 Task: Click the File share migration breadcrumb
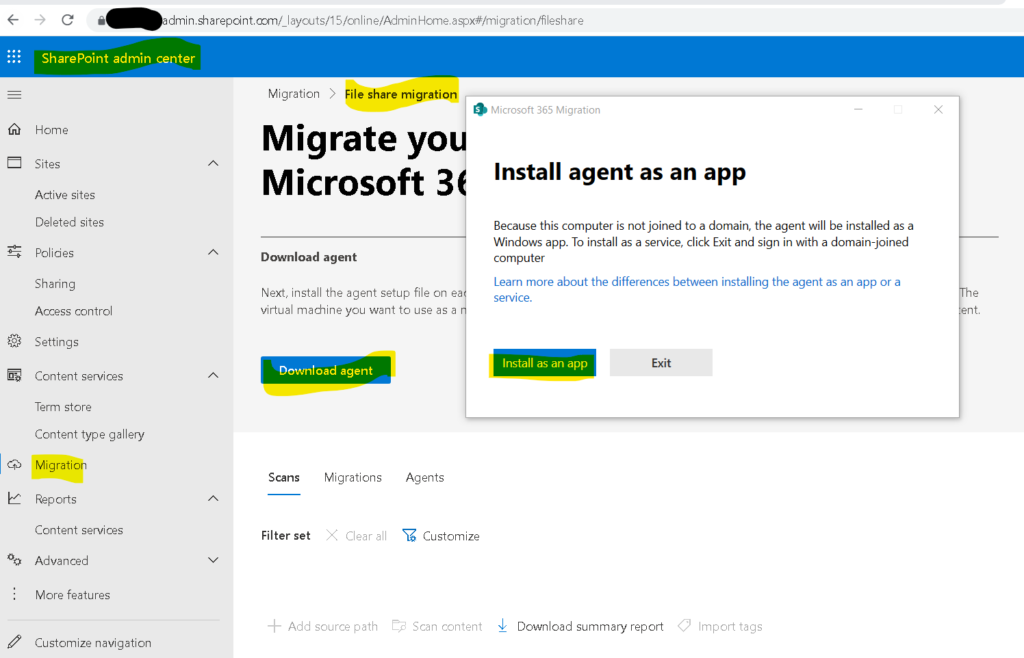(x=401, y=94)
